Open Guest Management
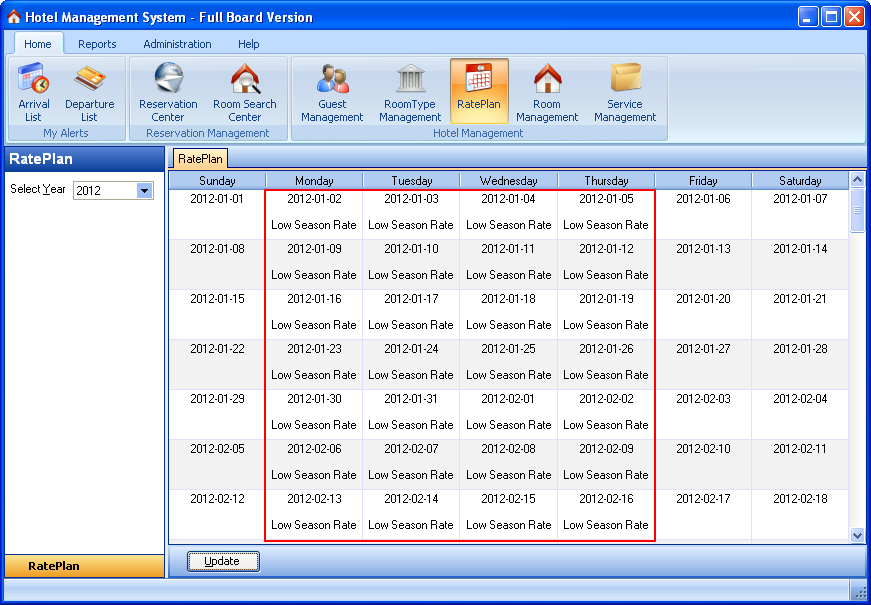 (332, 91)
